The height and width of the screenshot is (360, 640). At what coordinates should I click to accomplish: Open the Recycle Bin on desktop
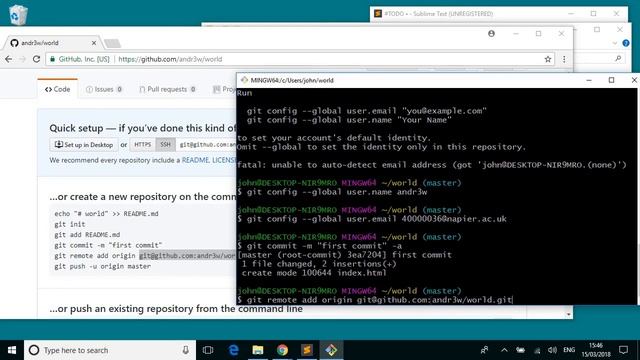(18, 15)
